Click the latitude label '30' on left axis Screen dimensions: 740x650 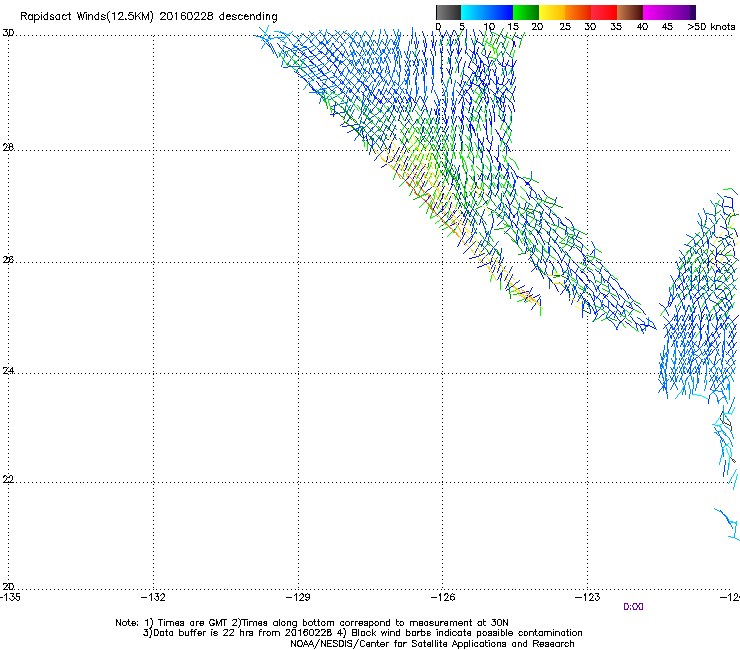point(8,33)
